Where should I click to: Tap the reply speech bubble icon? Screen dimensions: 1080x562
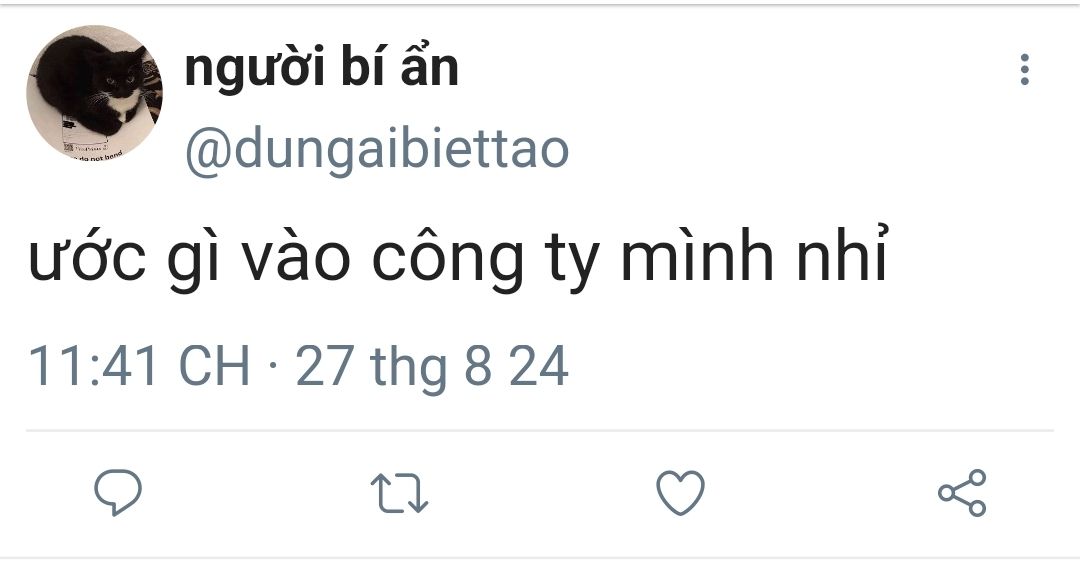coord(118,492)
